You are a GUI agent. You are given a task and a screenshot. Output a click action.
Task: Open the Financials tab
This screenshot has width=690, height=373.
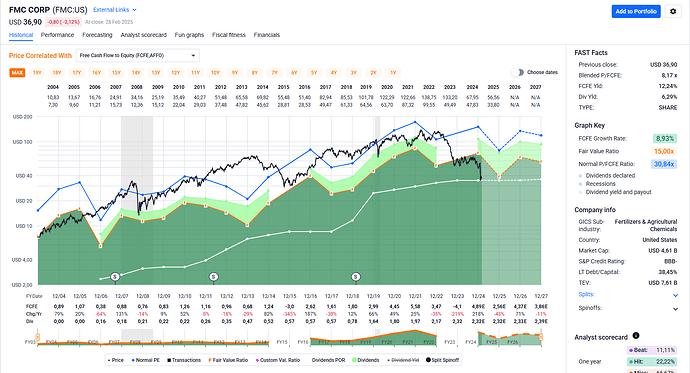[267, 35]
